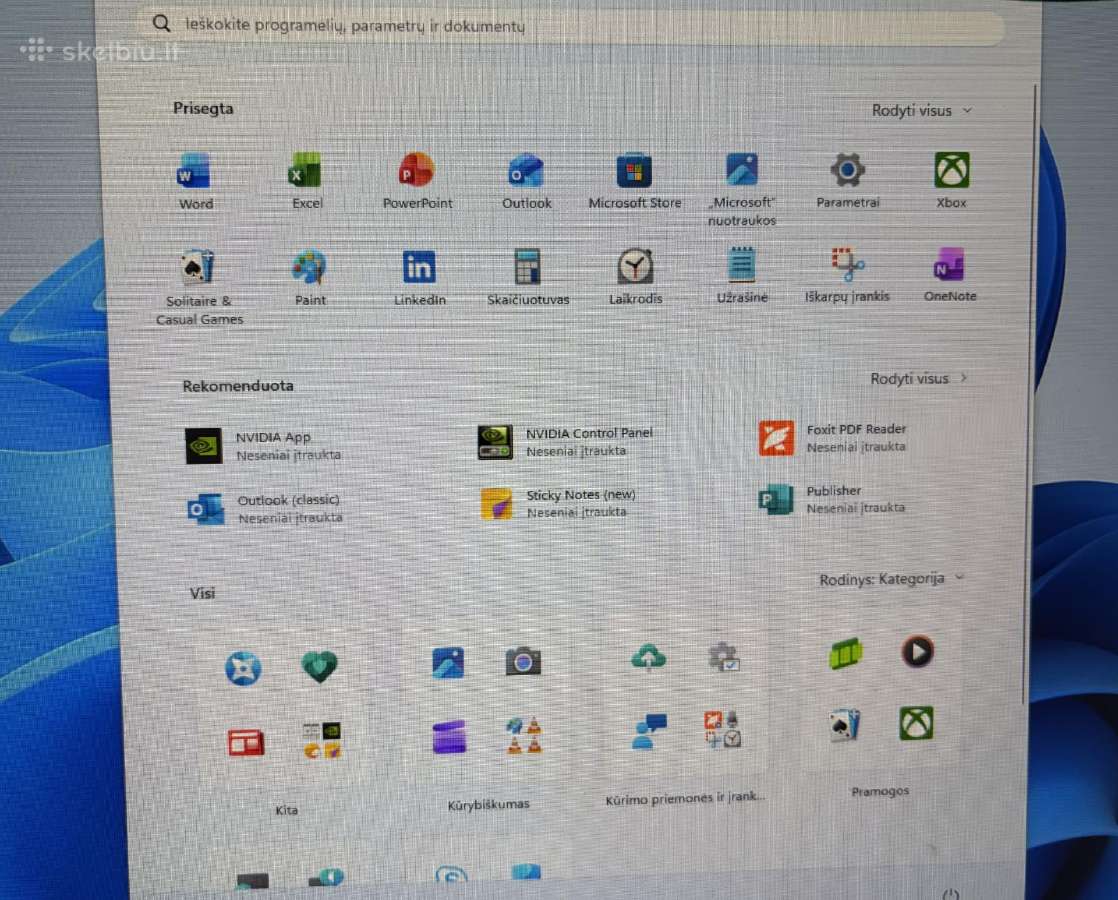Viewport: 1118px width, 900px height.
Task: Open Camera icon in Kūrybiškumas group
Action: click(x=523, y=662)
